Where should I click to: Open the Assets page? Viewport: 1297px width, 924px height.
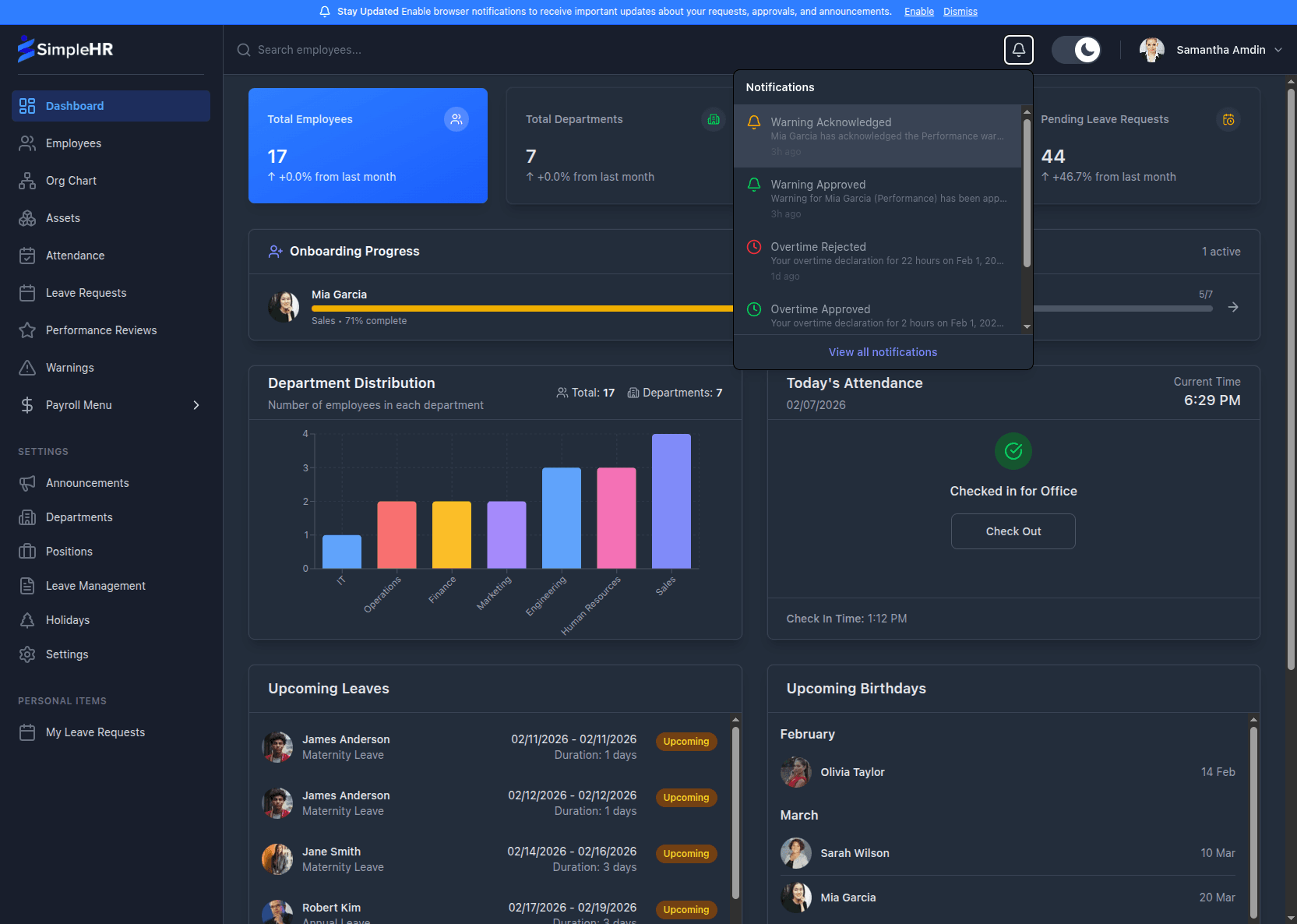[62, 217]
